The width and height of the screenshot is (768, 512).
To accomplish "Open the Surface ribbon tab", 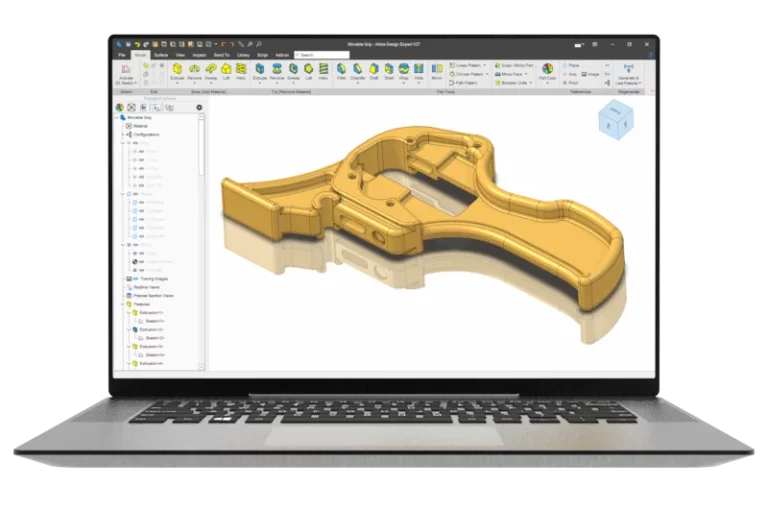I will [x=161, y=55].
